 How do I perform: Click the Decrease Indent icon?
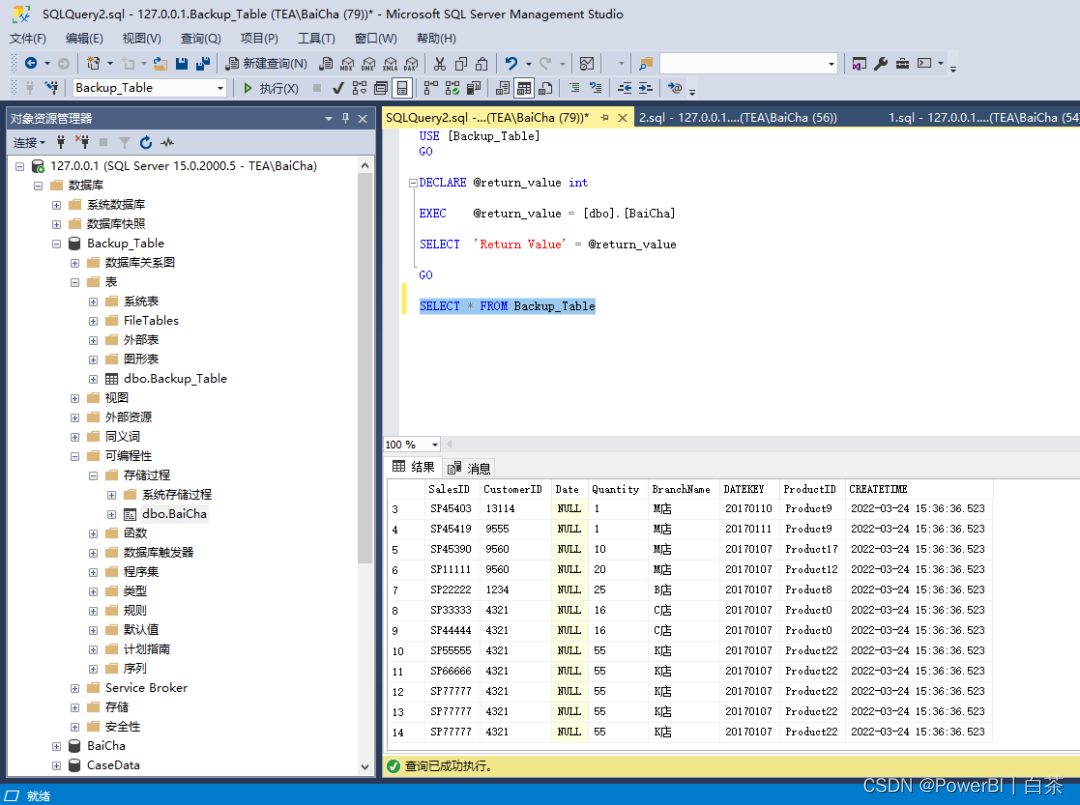625,88
